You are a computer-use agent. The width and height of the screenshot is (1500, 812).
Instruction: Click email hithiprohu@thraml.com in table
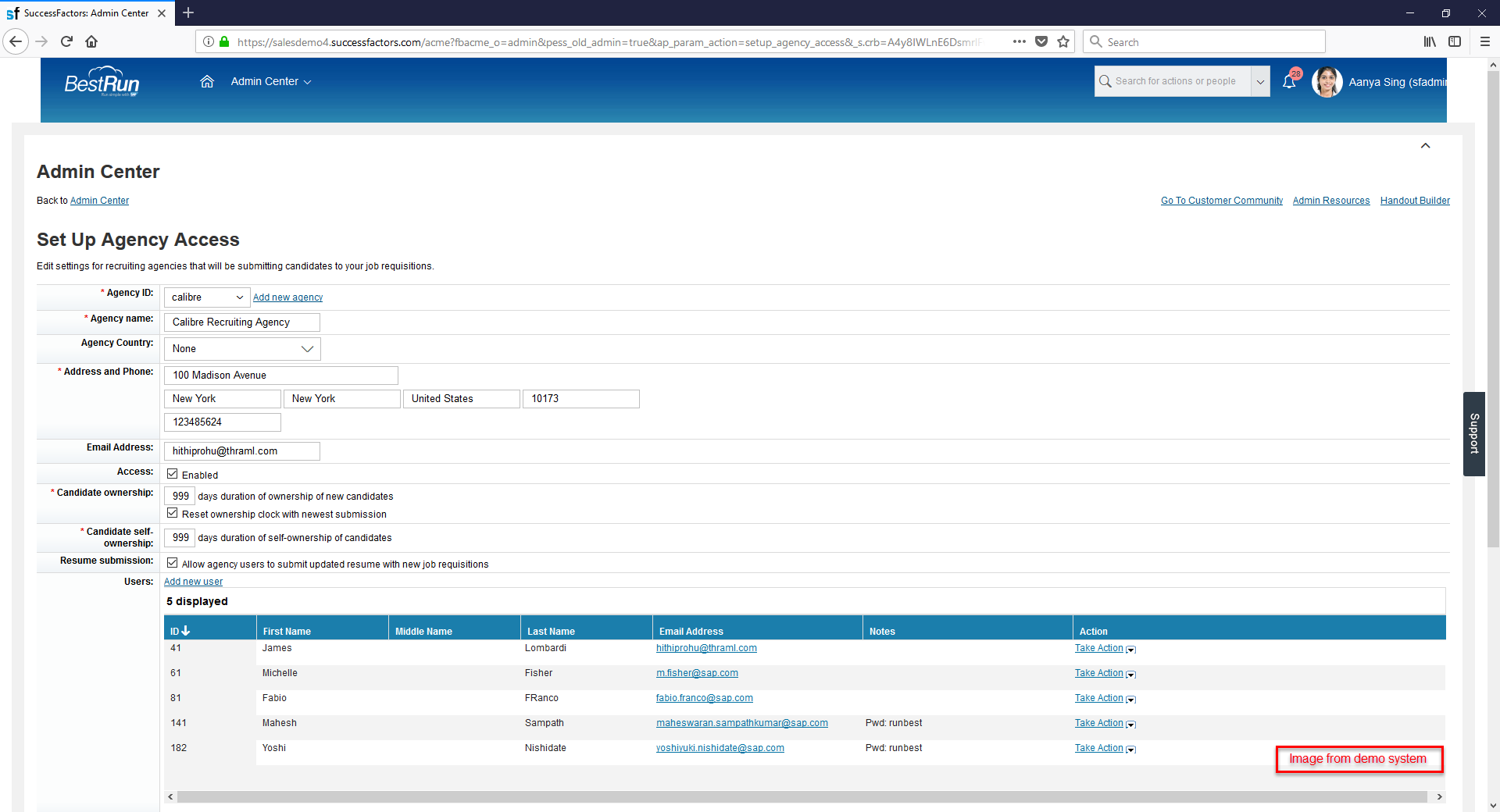(x=706, y=648)
